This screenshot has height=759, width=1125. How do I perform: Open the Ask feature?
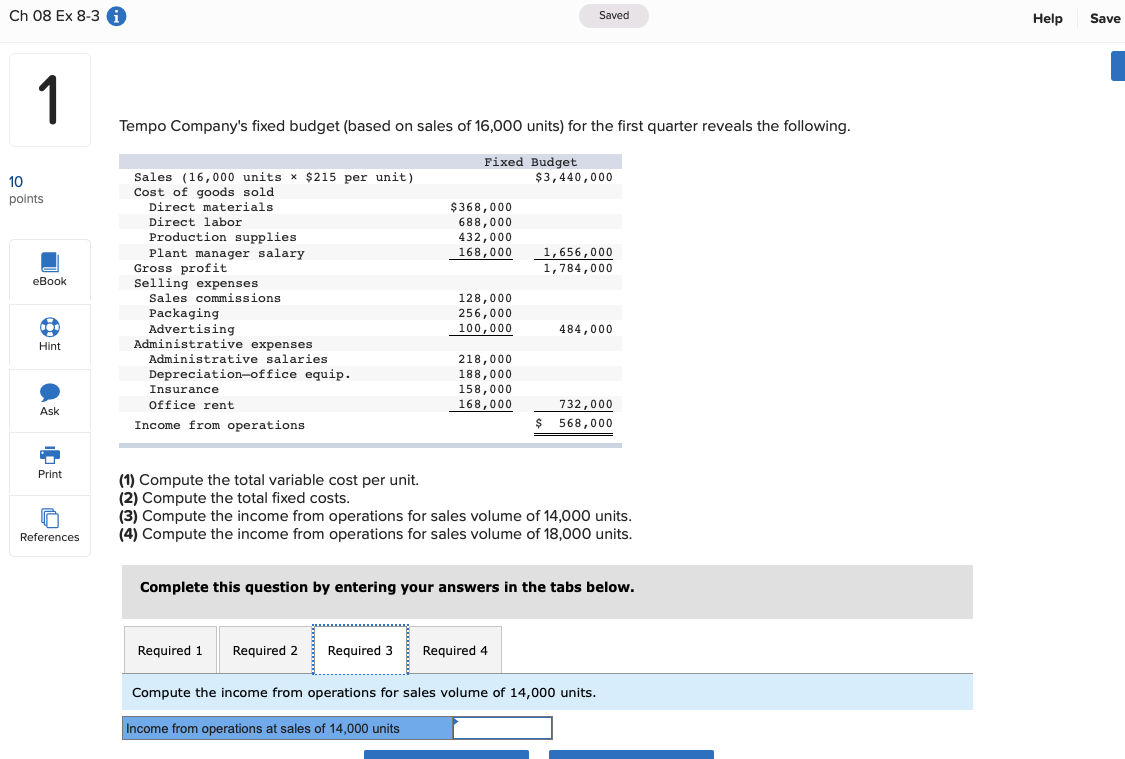coord(49,400)
